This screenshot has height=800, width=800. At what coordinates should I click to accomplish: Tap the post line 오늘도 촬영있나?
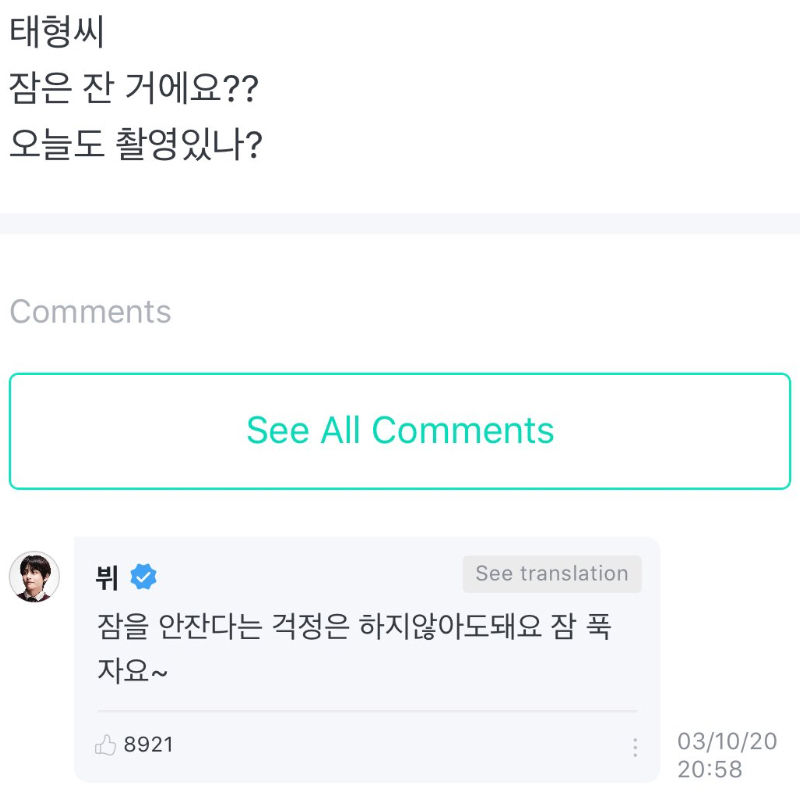[135, 146]
